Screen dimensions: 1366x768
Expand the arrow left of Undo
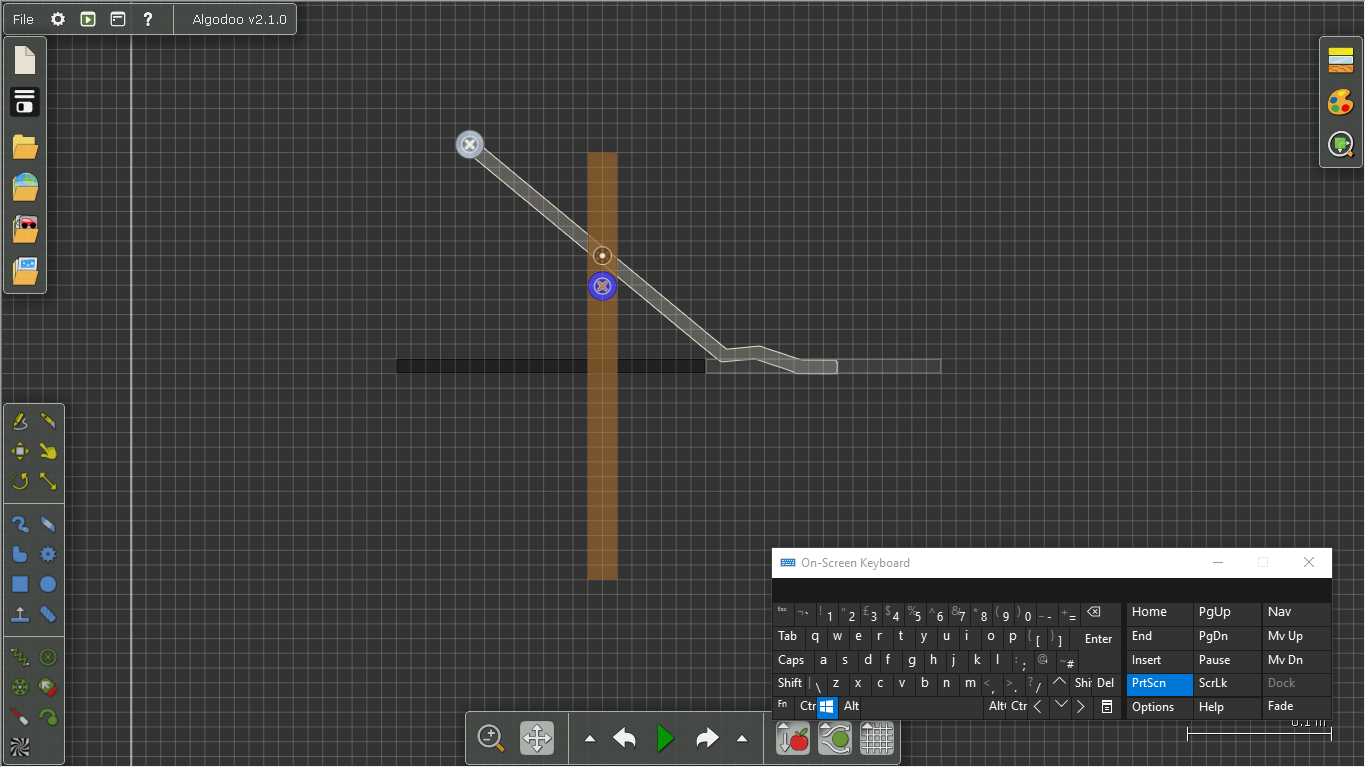tap(590, 739)
